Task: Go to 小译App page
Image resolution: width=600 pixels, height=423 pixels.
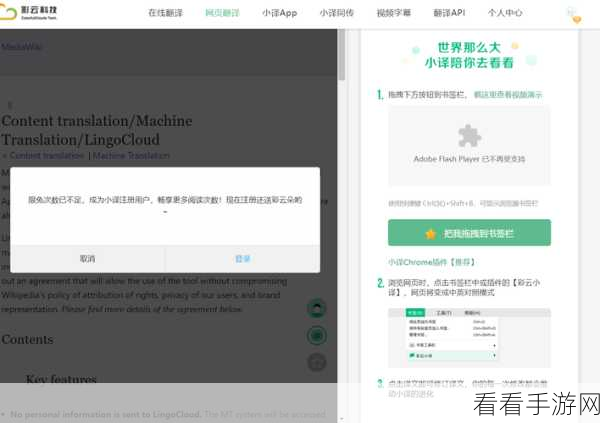Action: coord(279,13)
